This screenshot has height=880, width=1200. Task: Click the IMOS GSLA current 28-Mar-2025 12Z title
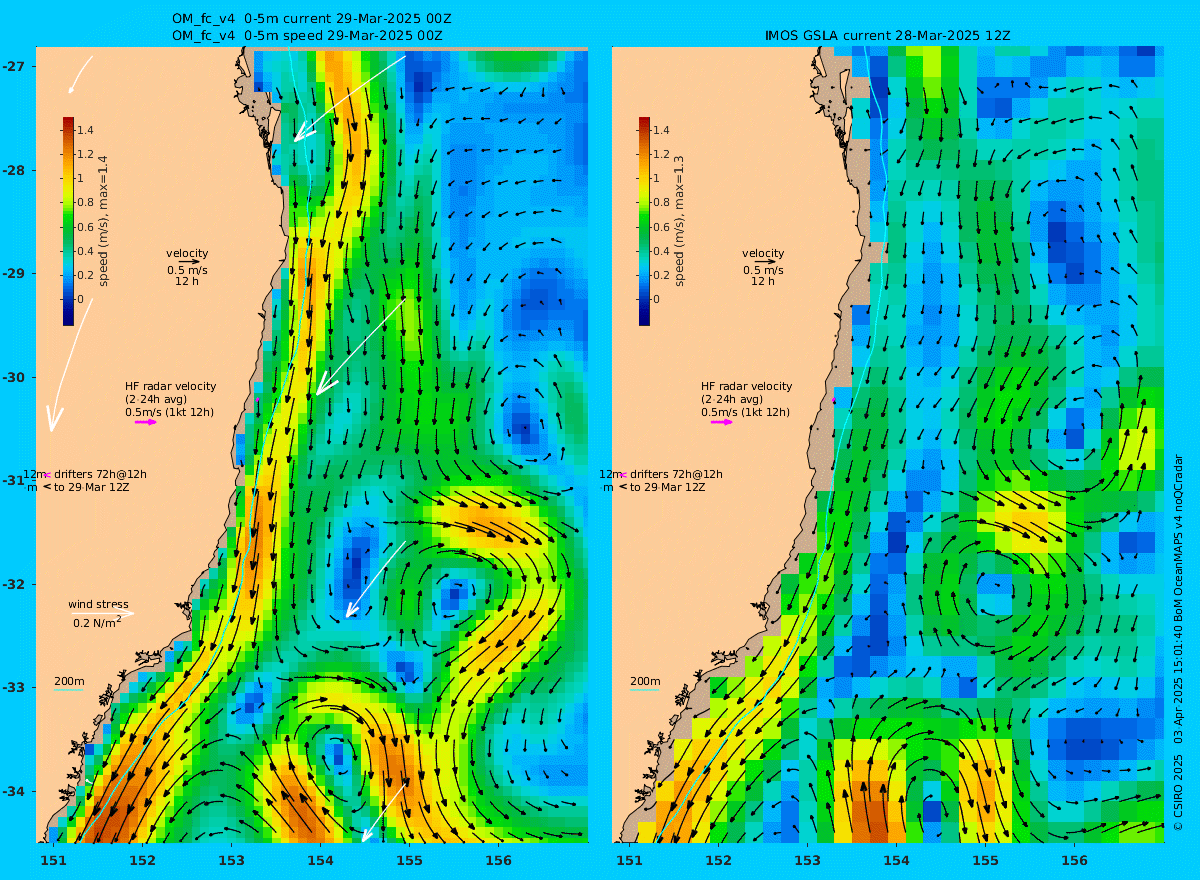(887, 35)
